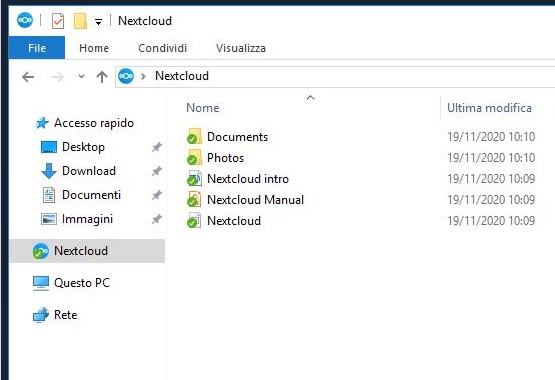Go up one level with the up arrow

coord(102,76)
